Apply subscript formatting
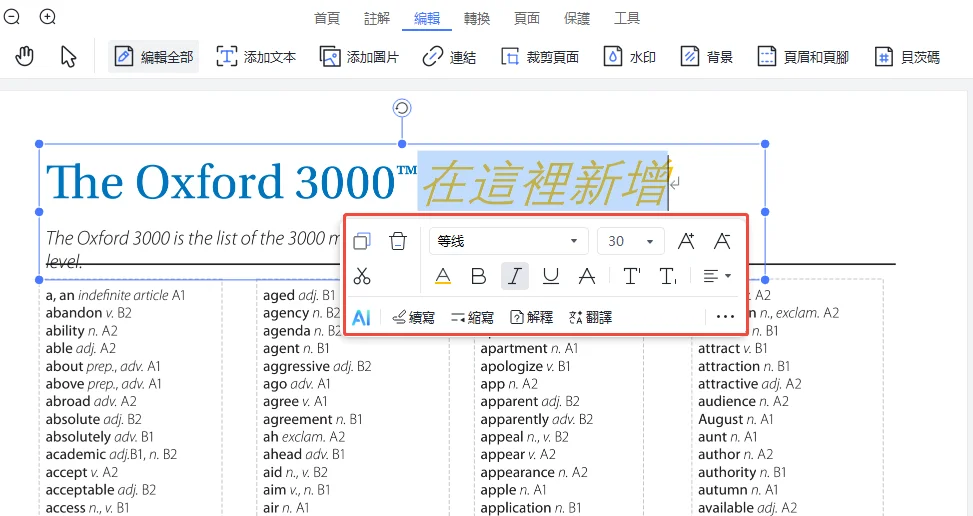The image size is (973, 516). (x=668, y=276)
